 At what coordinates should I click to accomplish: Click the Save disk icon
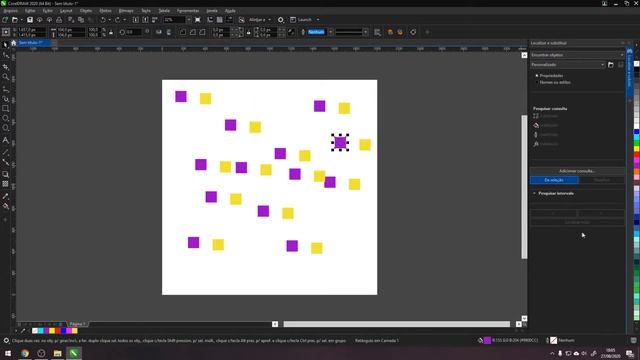point(30,20)
